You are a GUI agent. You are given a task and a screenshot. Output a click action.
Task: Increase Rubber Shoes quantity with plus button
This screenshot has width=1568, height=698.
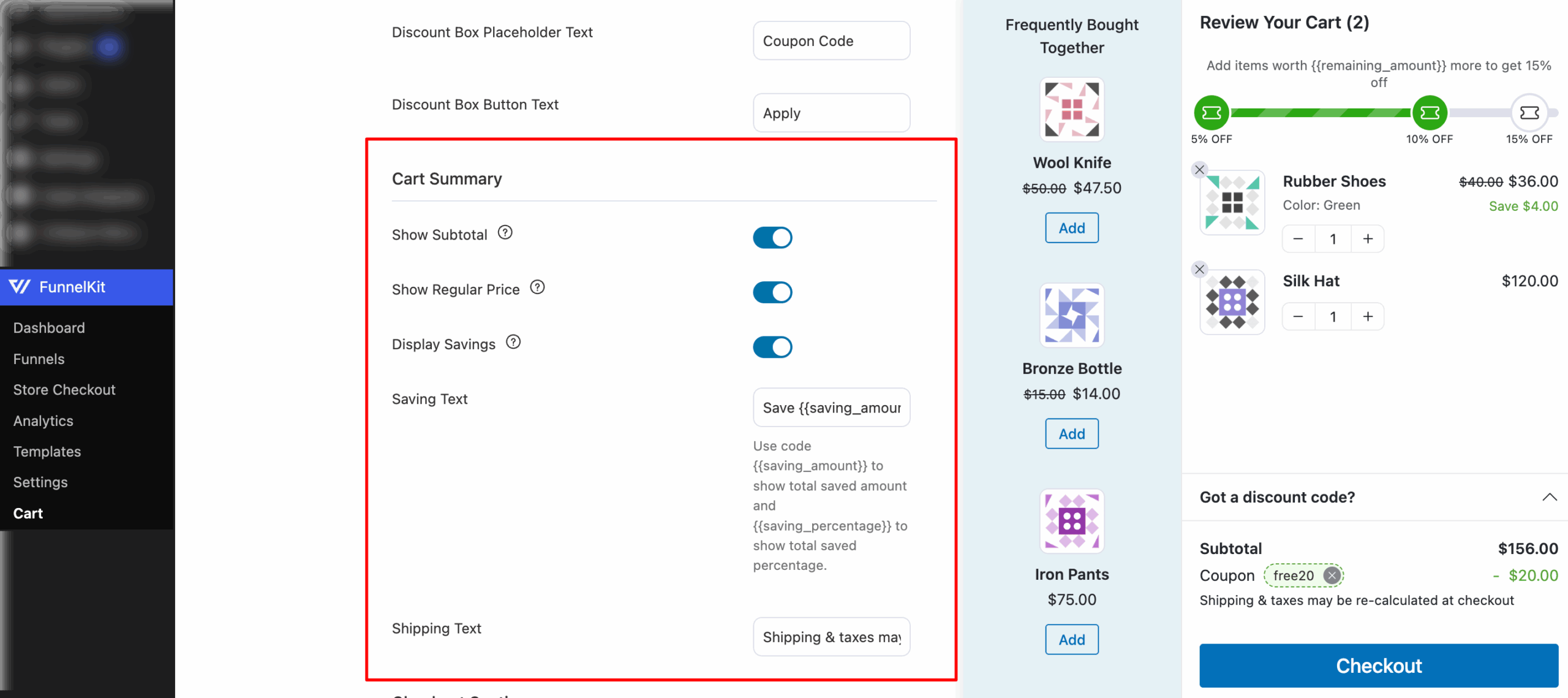click(1367, 238)
